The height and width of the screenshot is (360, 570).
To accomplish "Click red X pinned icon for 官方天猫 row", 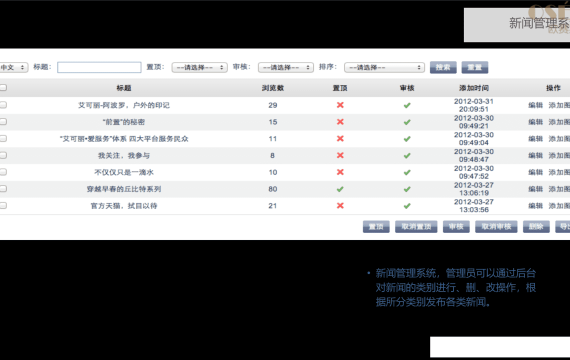I will point(340,206).
